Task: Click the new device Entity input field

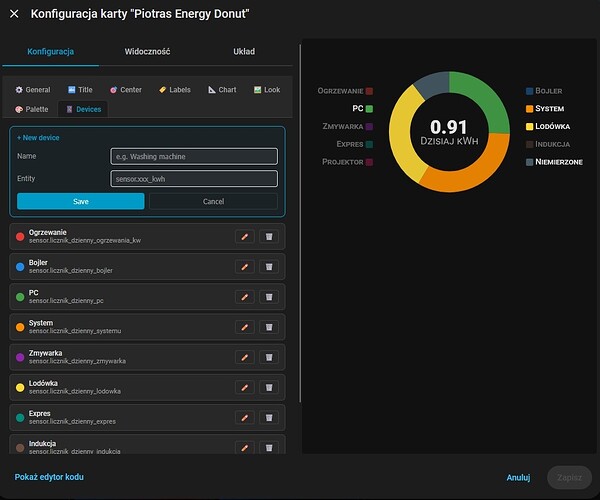Action: click(194, 179)
